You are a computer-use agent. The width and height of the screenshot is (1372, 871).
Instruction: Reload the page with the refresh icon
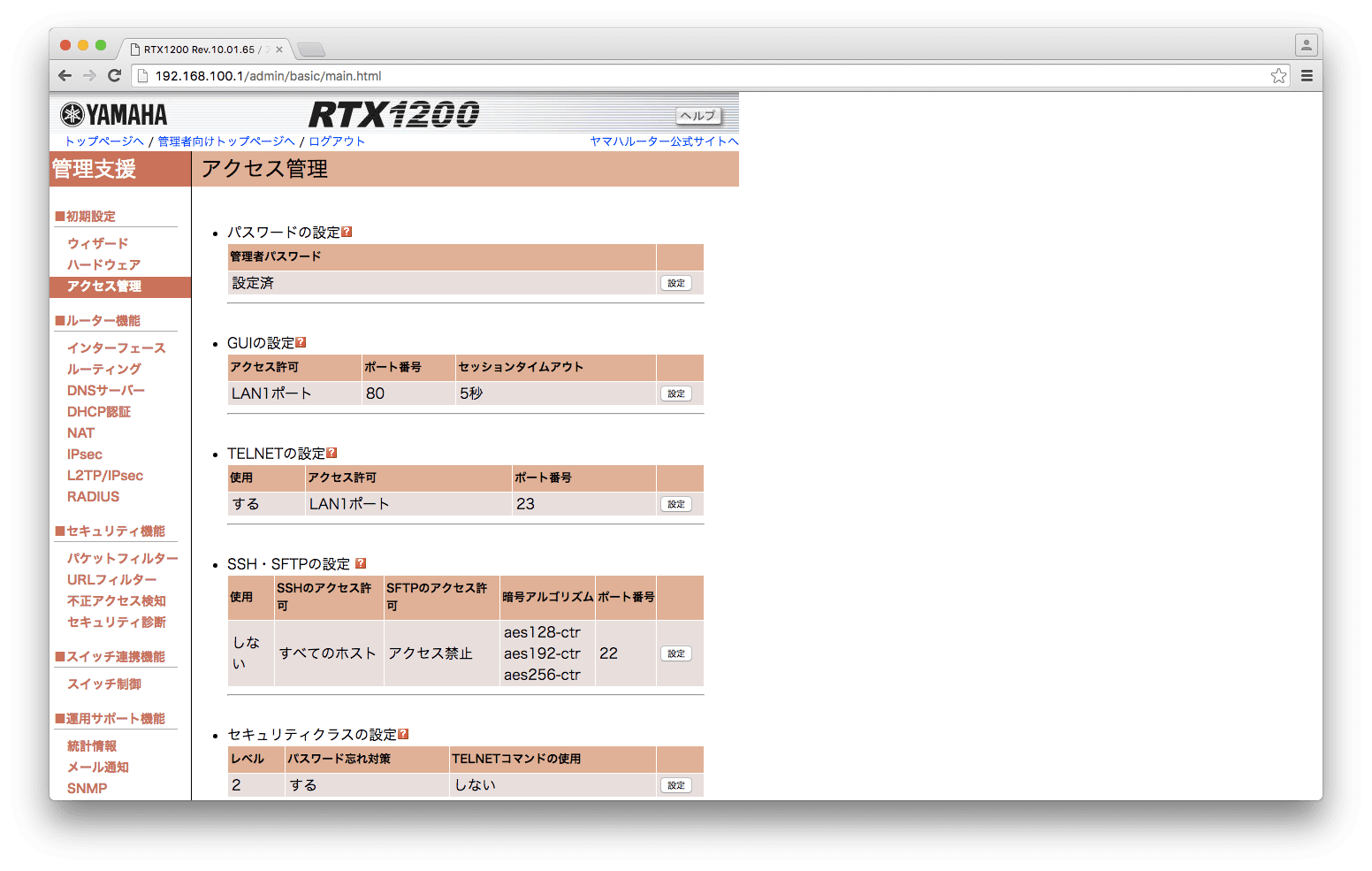pyautogui.click(x=114, y=76)
